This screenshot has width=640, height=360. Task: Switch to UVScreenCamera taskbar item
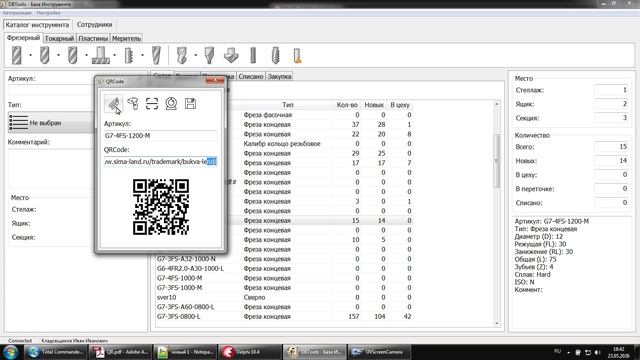coord(379,352)
